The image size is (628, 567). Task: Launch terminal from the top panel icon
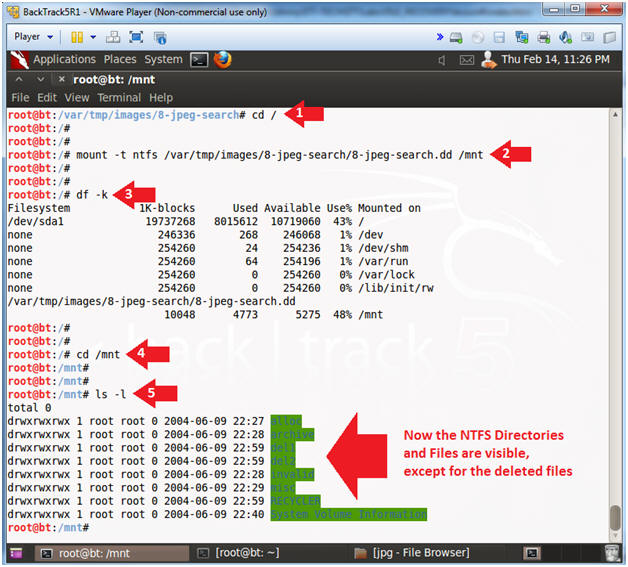pos(199,60)
